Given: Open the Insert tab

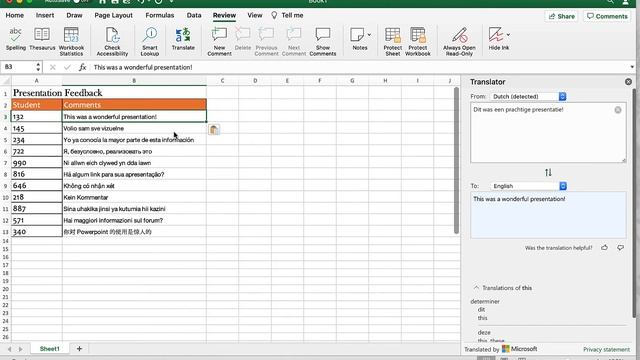Looking at the screenshot, I should 45,15.
